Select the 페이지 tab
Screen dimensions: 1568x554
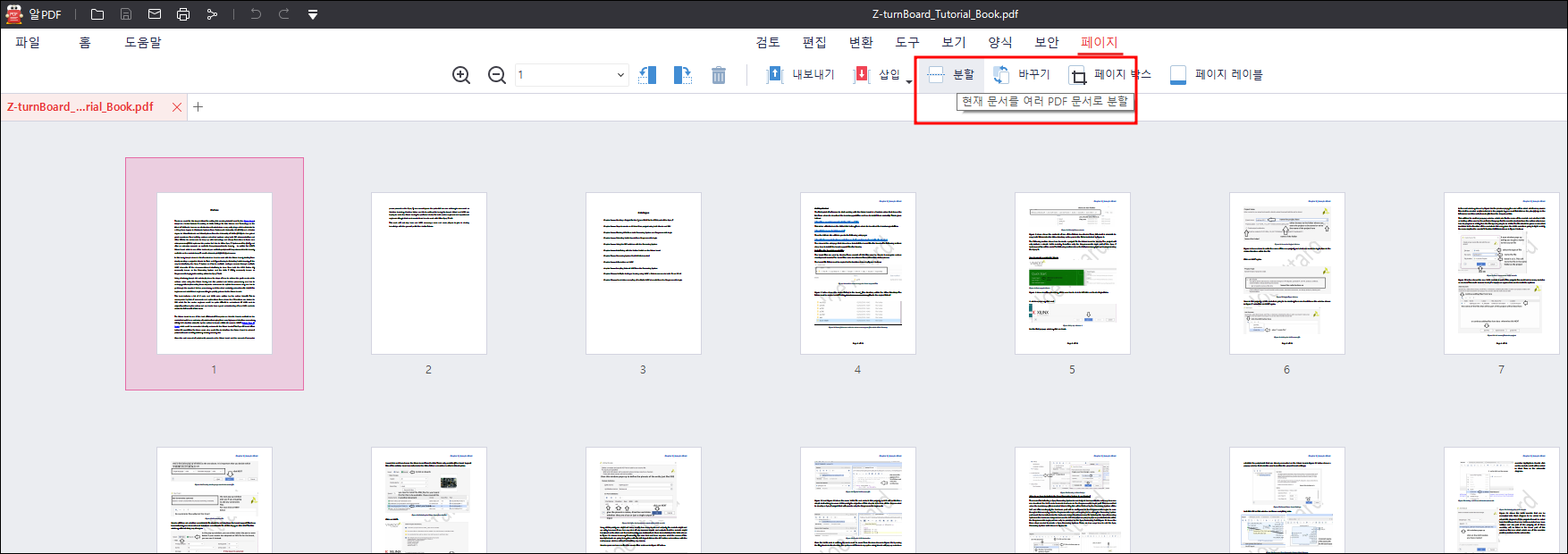coord(1100,42)
